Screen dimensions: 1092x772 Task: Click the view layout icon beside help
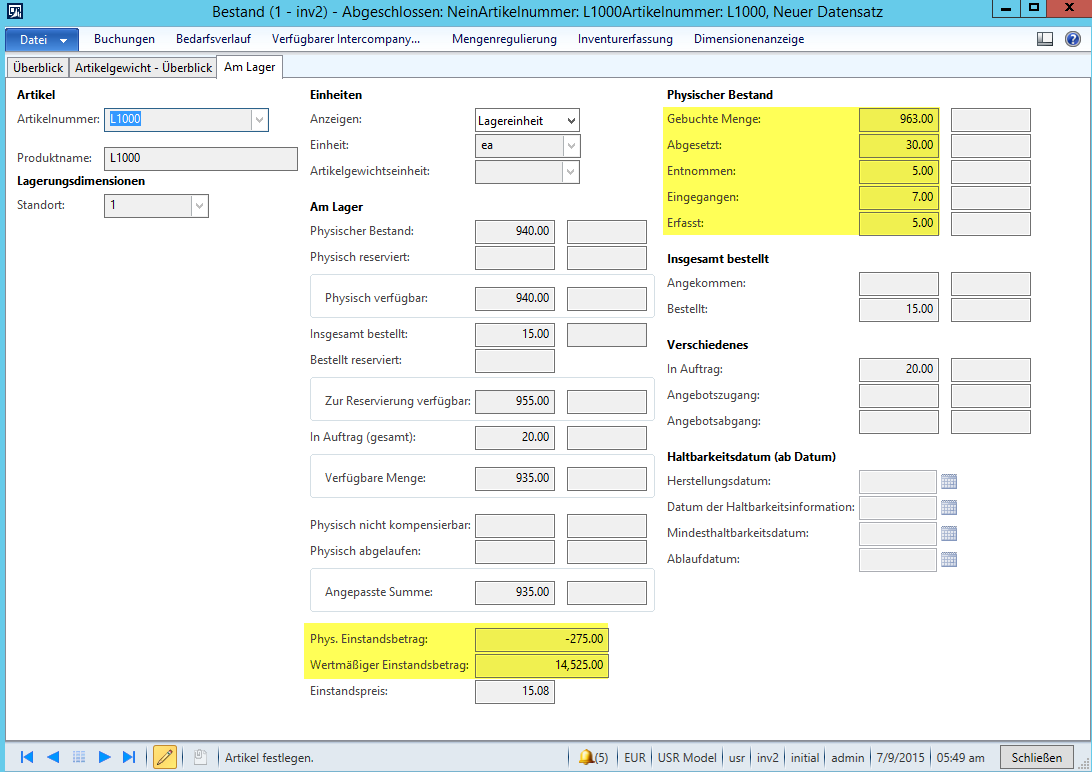click(1045, 39)
